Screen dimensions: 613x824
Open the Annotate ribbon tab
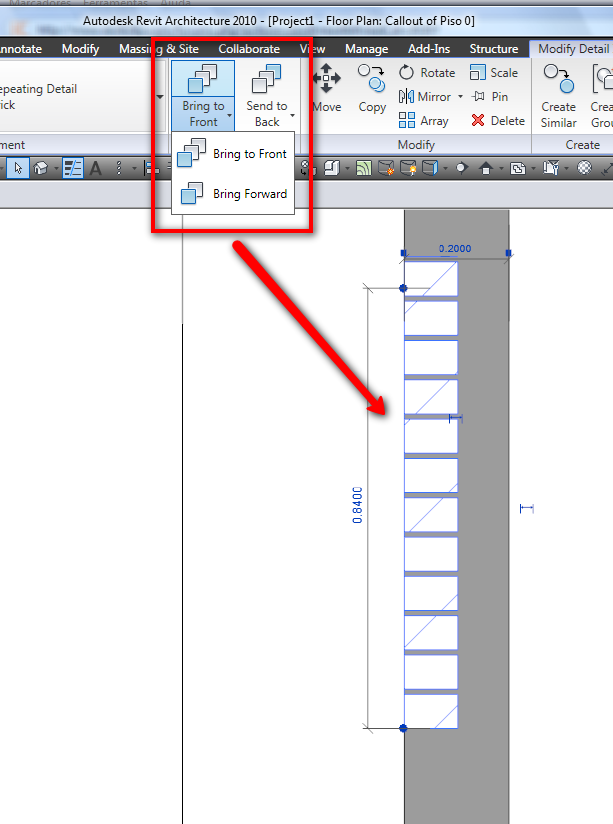(20, 49)
